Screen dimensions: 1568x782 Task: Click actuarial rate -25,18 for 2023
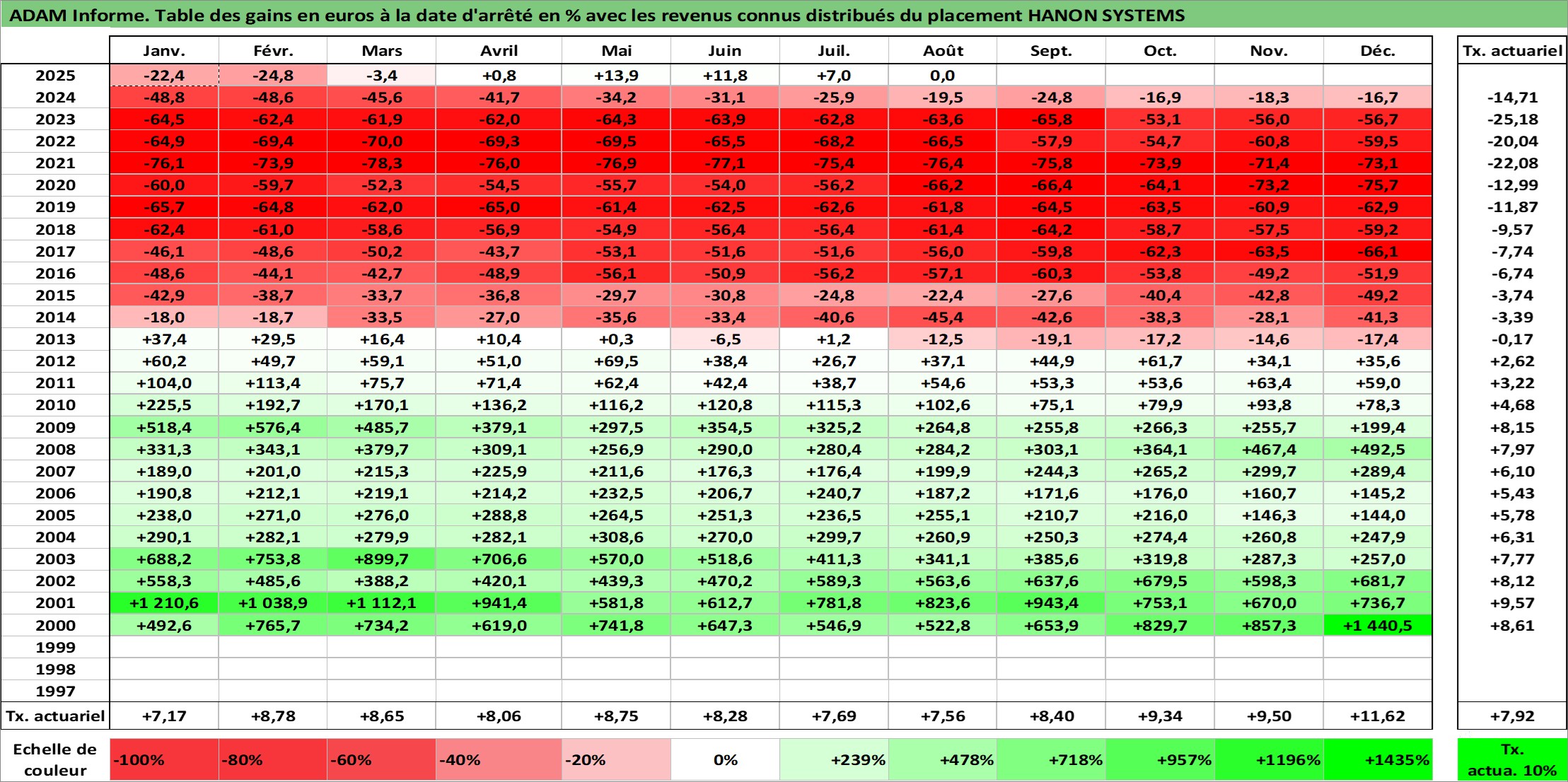click(1512, 119)
